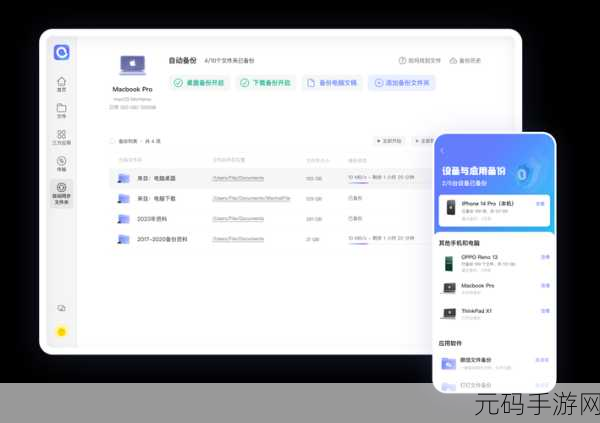The image size is (600, 423).
Task: Click backed-up status in the 2023 row
Action: (x=355, y=218)
